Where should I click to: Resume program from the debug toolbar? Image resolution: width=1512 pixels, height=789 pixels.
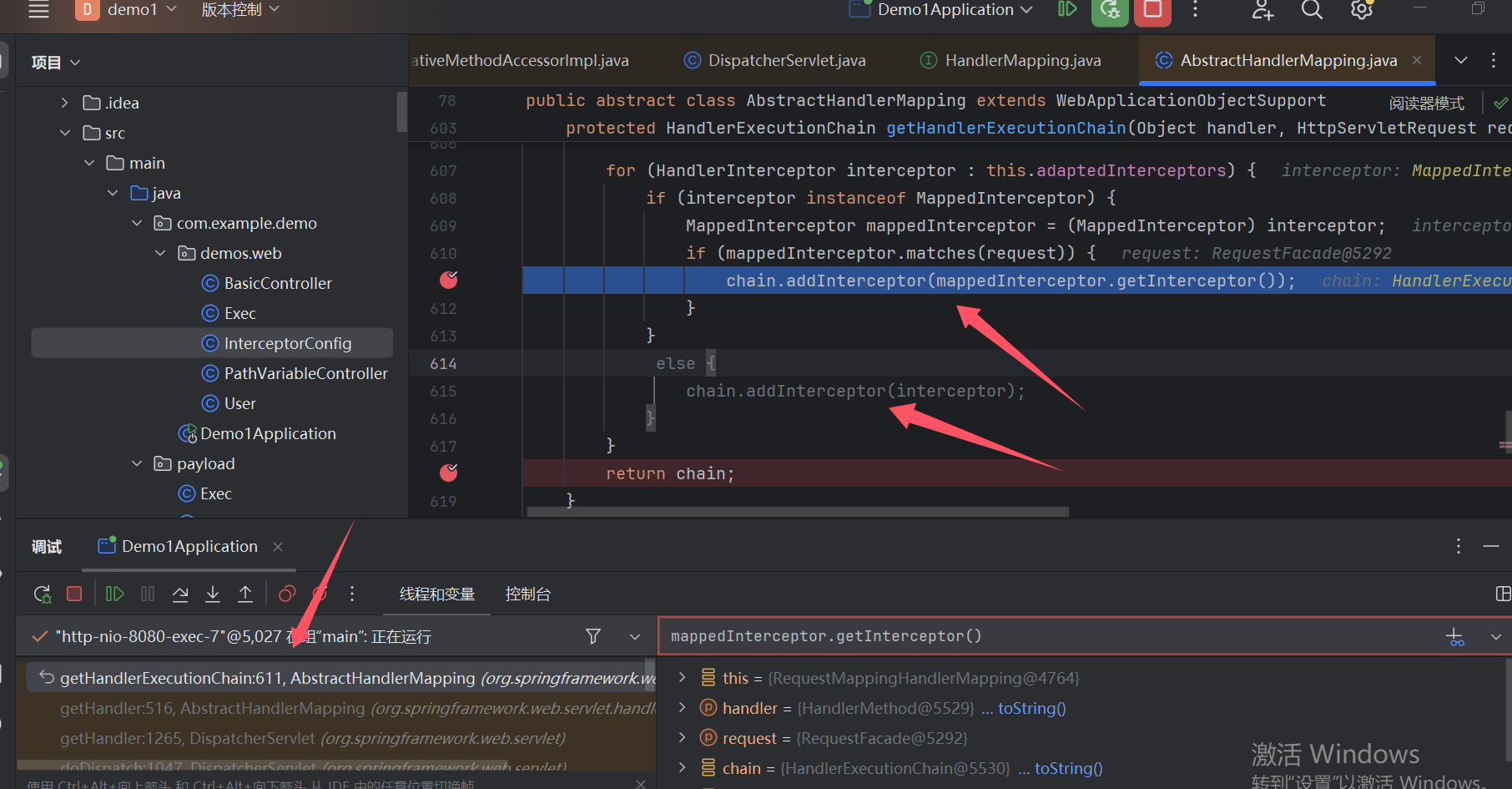pos(115,594)
